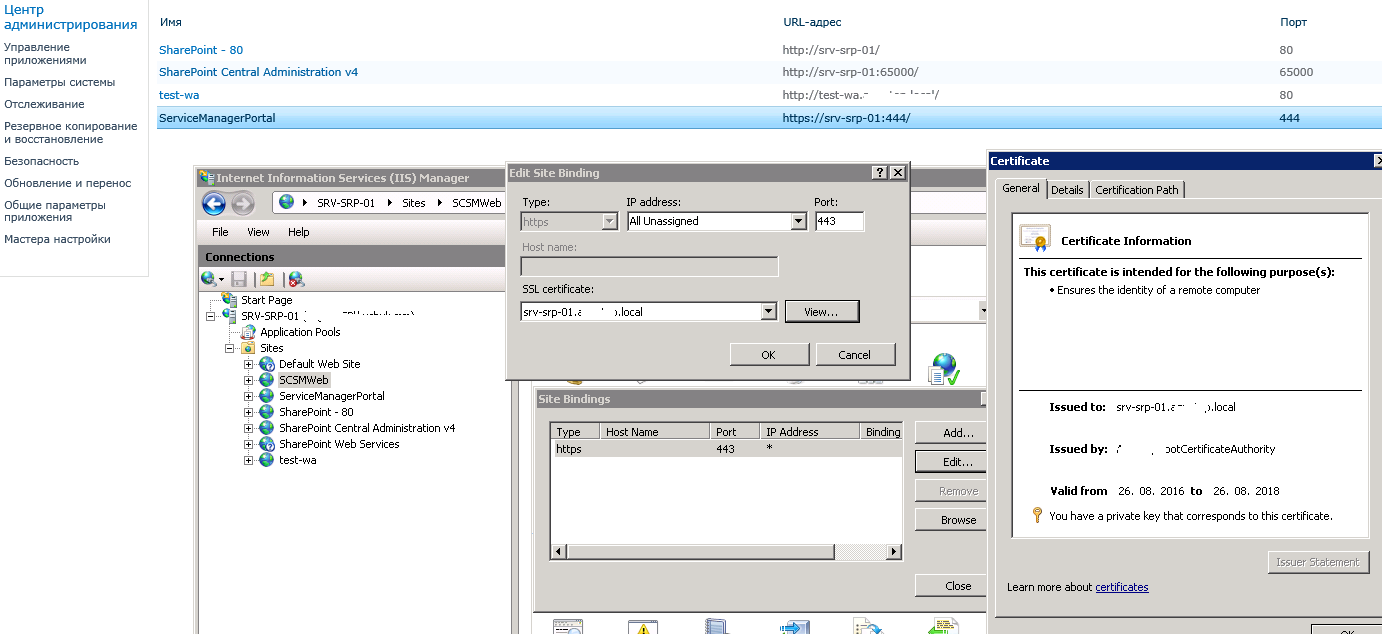The width and height of the screenshot is (1382, 634).
Task: Open SharePoint Central Administration v4 link in table
Action: pos(258,72)
